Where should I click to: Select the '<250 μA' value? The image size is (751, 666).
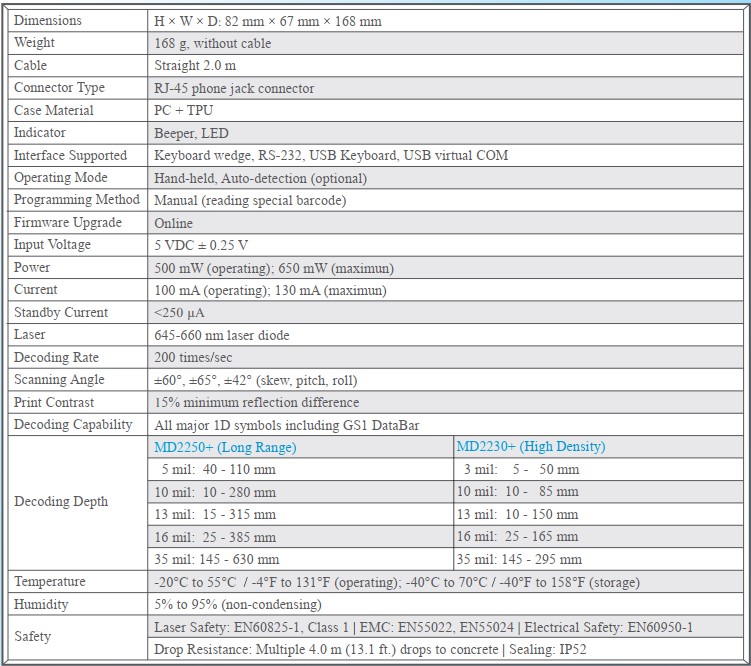[x=179, y=313]
